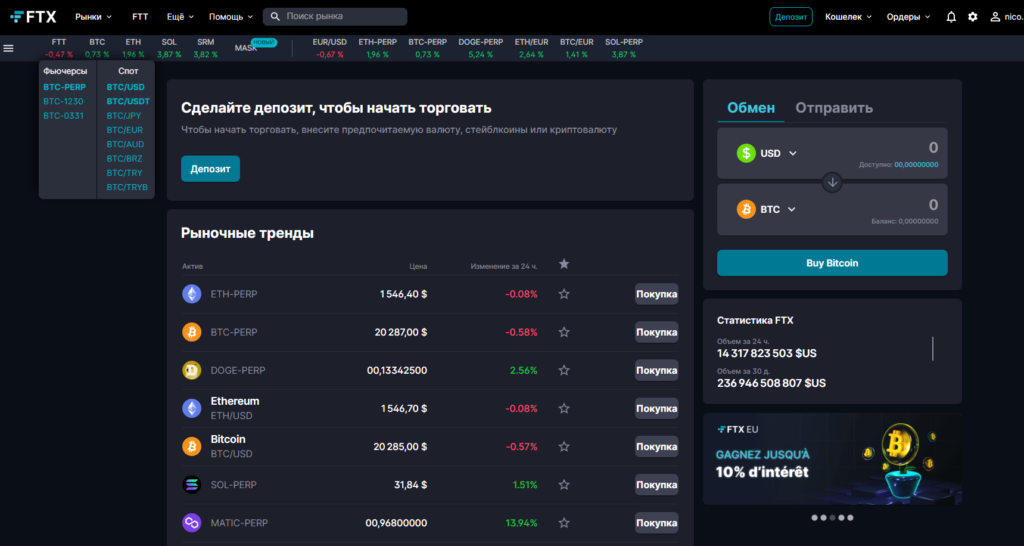The width and height of the screenshot is (1024, 546).
Task: Open the EUR/USD ticker item
Action: [330, 48]
